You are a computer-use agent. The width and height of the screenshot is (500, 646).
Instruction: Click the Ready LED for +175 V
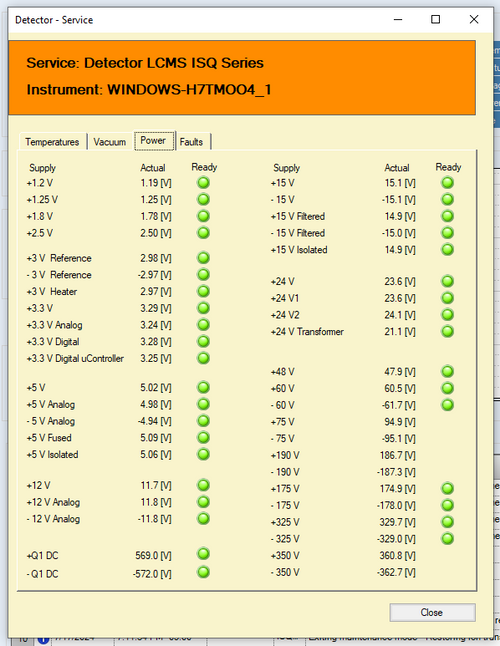click(x=448, y=489)
